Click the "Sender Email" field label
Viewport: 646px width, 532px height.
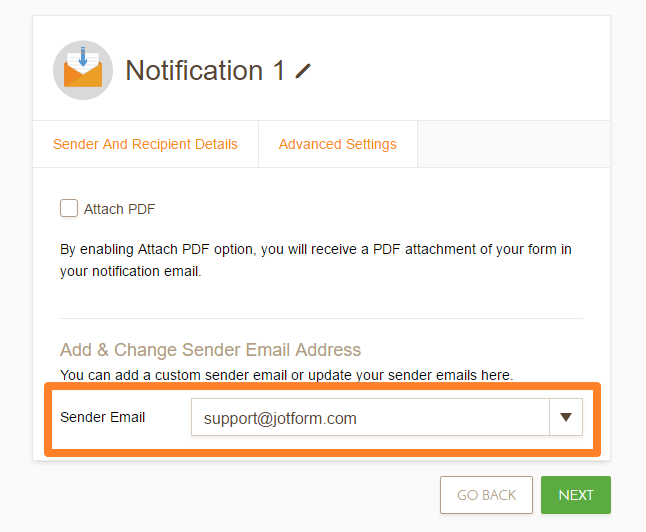click(103, 417)
